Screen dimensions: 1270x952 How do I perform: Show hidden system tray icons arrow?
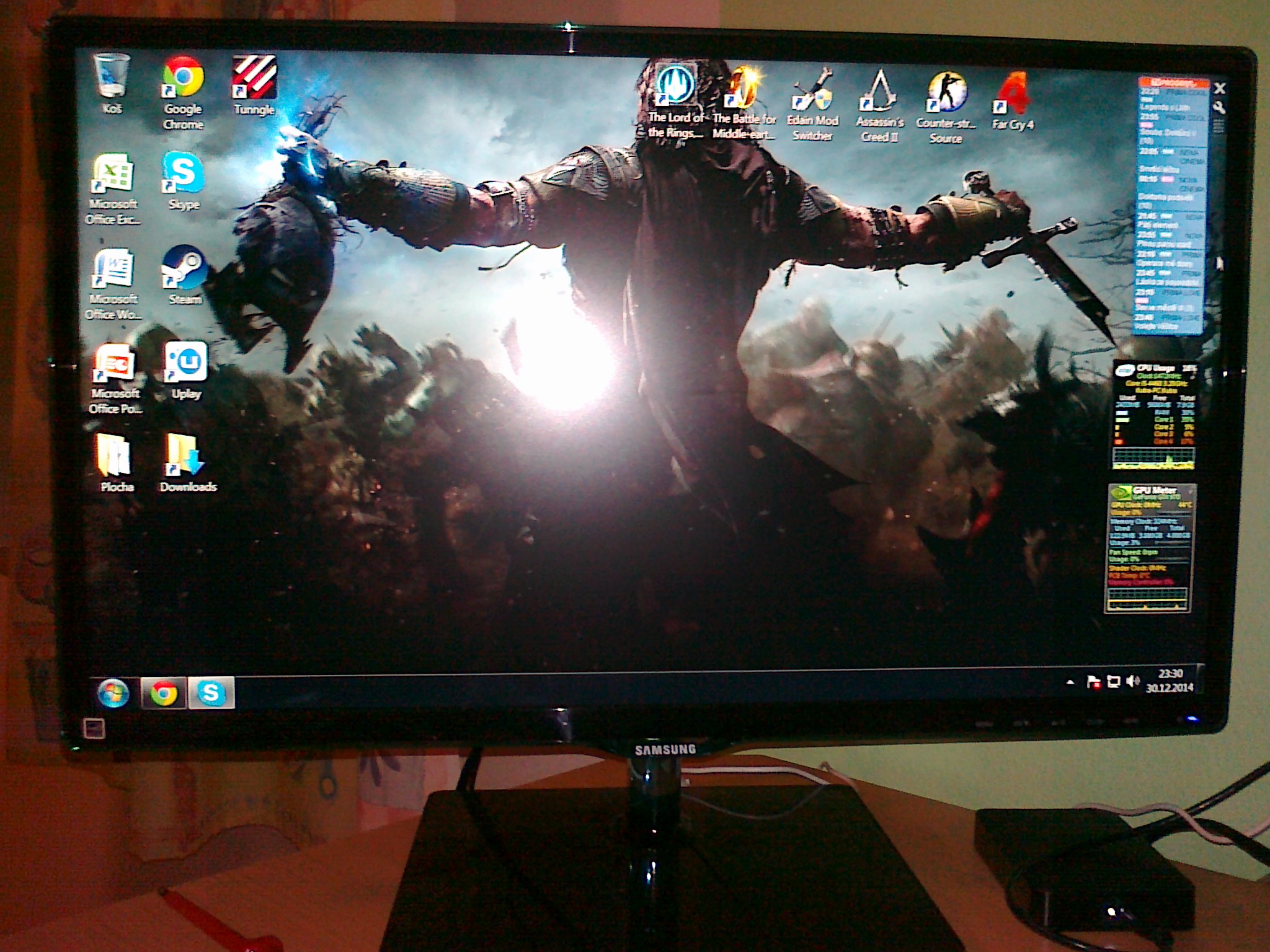click(x=1070, y=682)
